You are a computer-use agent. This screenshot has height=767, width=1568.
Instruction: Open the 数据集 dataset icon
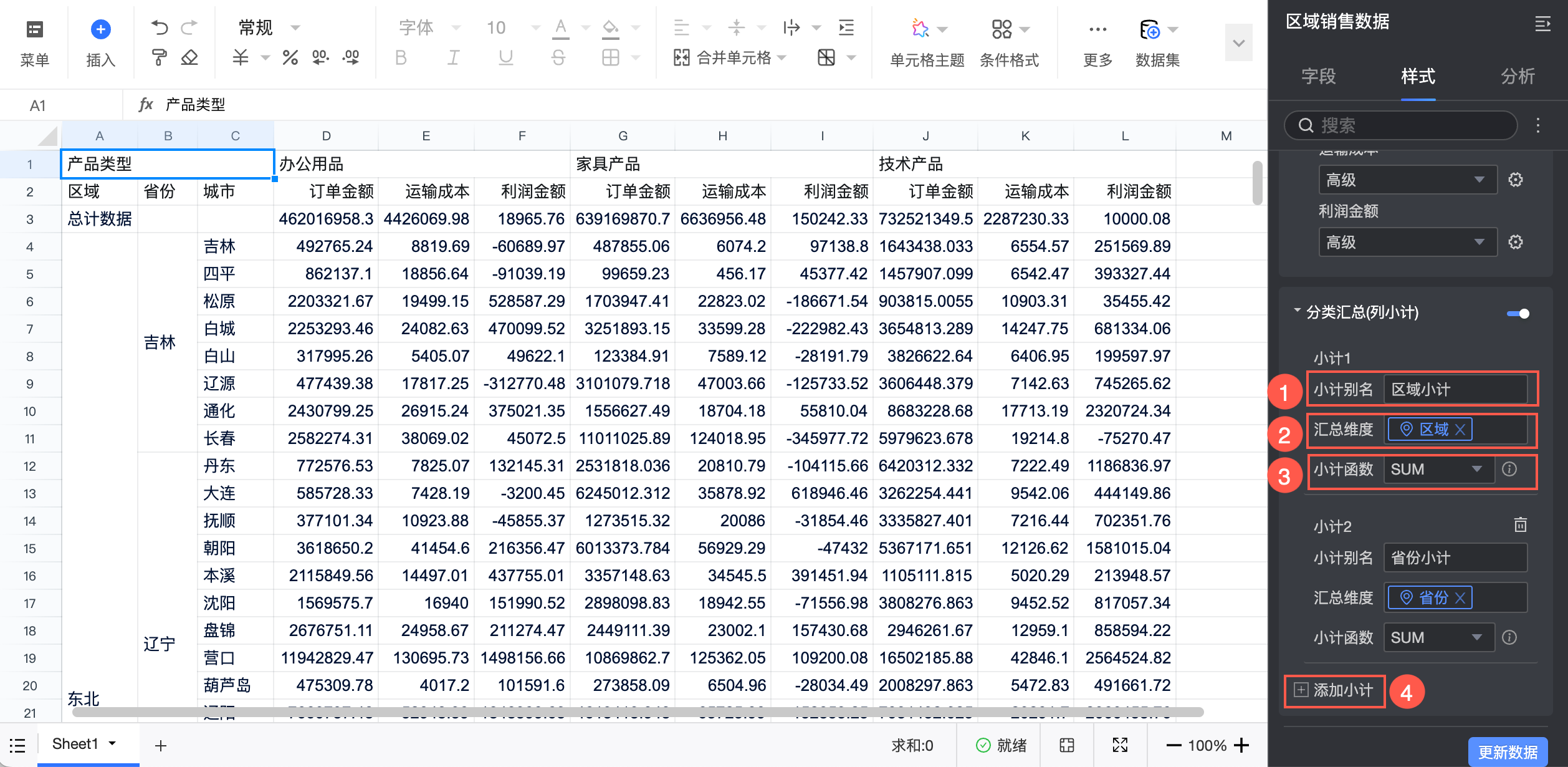click(1149, 29)
